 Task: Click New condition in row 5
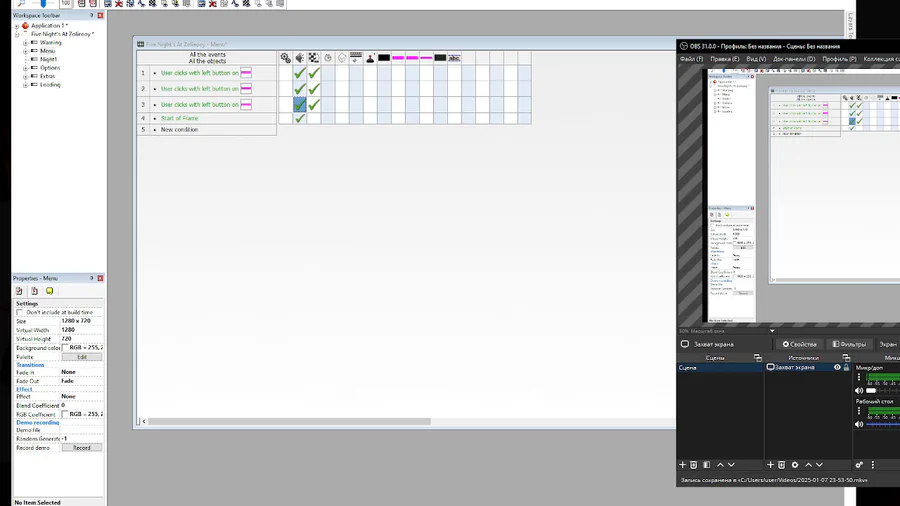[179, 130]
